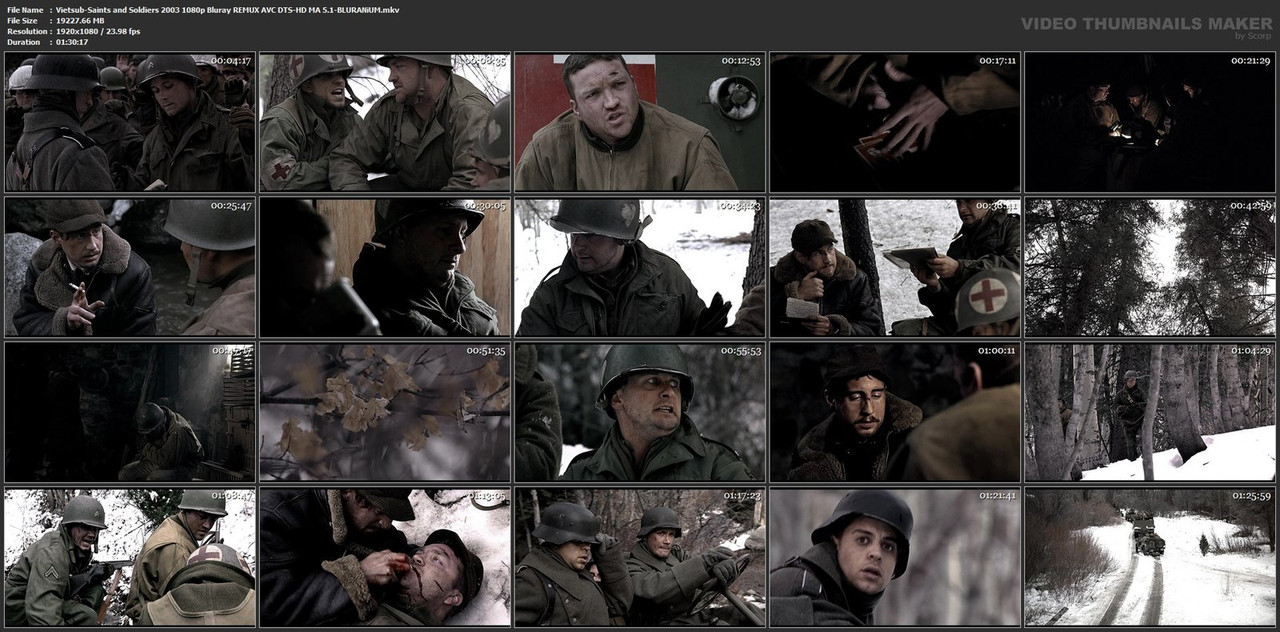
Task: Select the thumbnail stamped 00:04:17
Action: (130, 122)
